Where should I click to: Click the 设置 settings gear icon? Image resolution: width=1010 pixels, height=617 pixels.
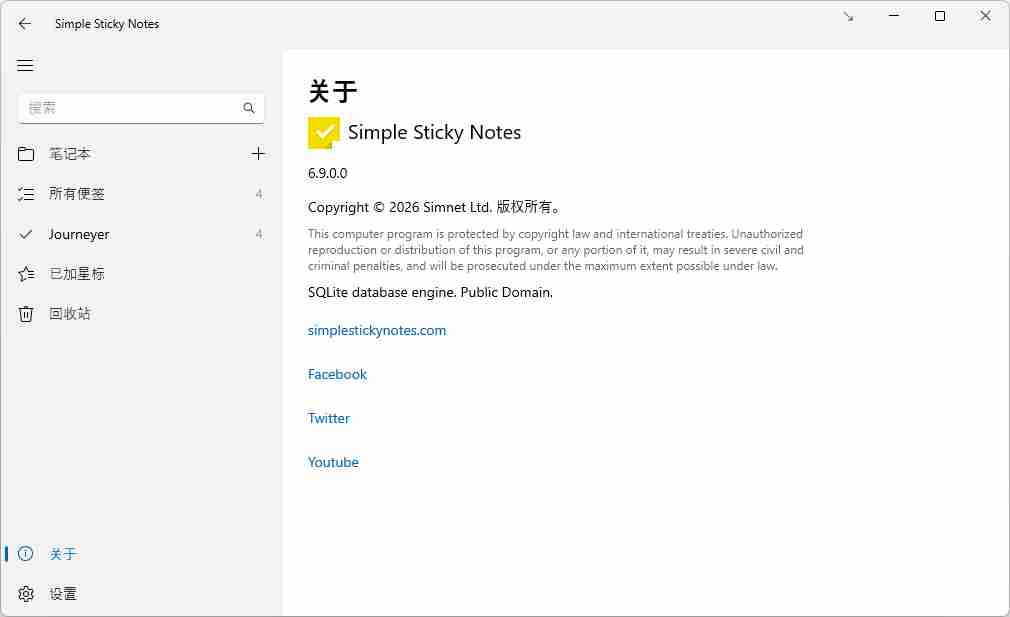tap(25, 593)
